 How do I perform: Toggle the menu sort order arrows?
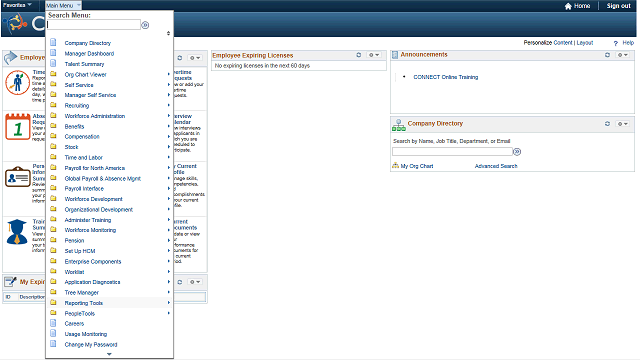tap(168, 33)
